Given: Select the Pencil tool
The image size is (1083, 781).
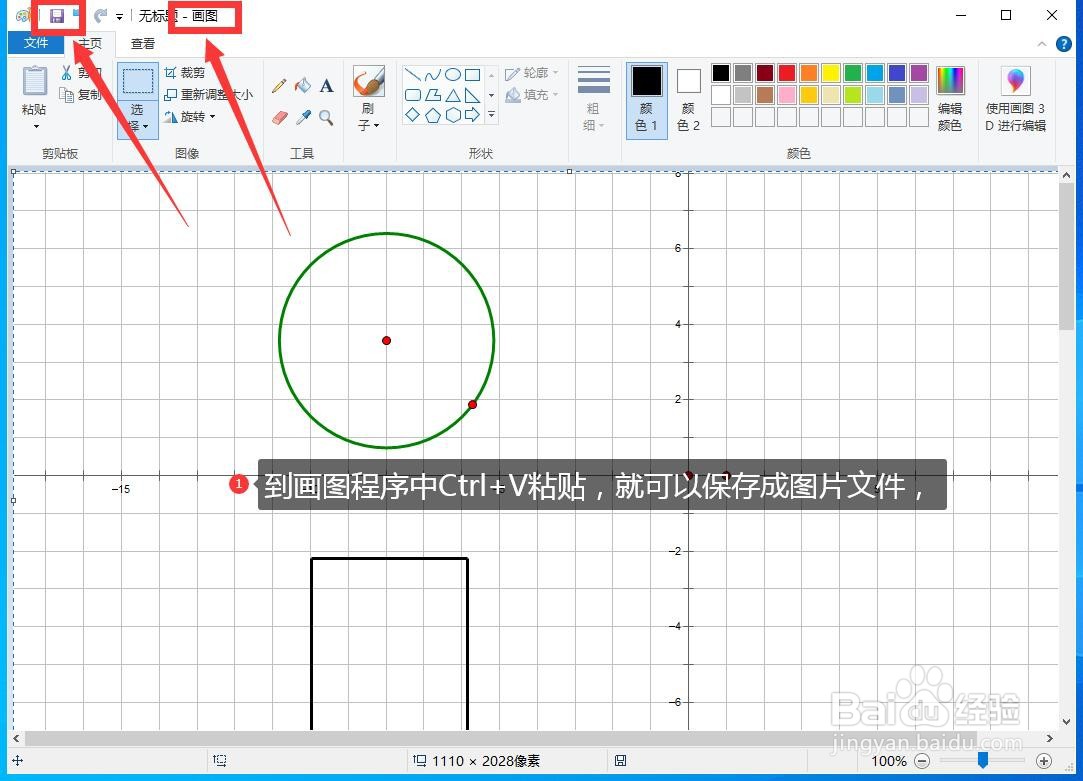Looking at the screenshot, I should pyautogui.click(x=281, y=86).
